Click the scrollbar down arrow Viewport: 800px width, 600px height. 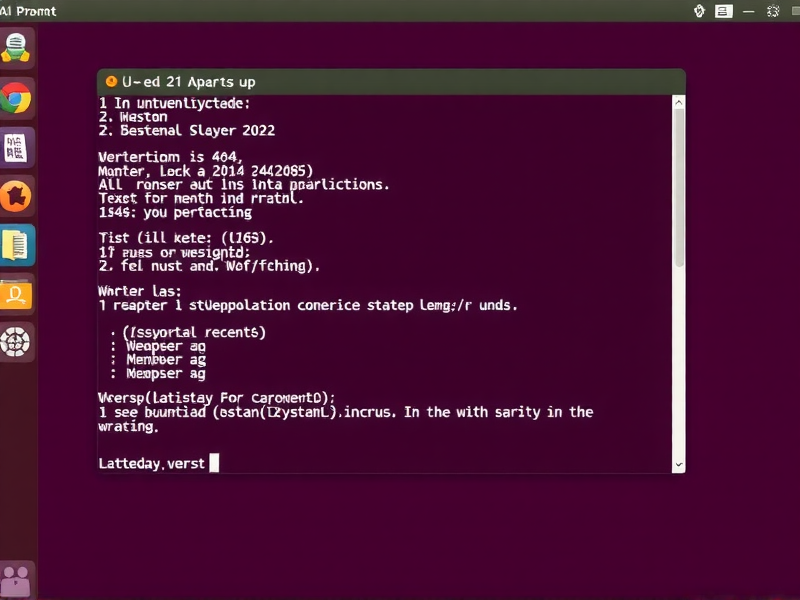(679, 464)
